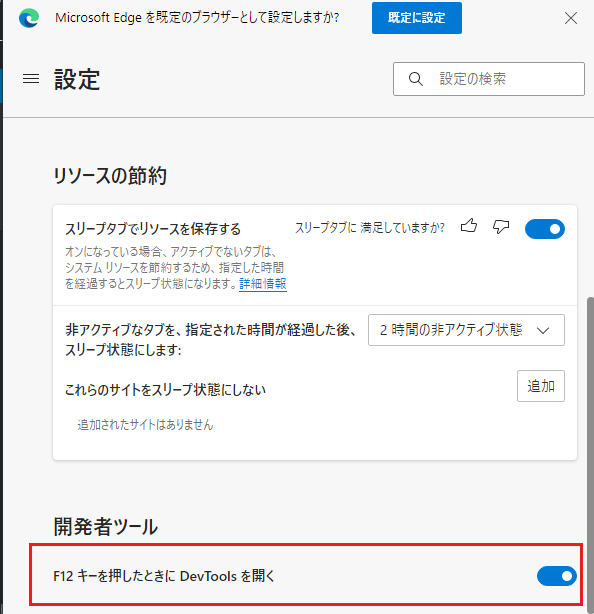Give thumbs up for sleeping tabs
Image resolution: width=594 pixels, height=614 pixels.
469,226
